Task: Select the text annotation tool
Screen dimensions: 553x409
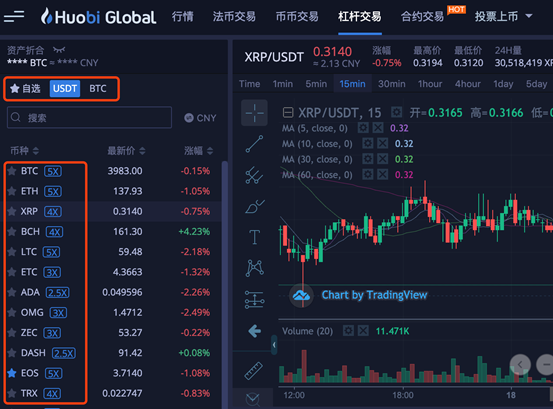Action: 254,237
